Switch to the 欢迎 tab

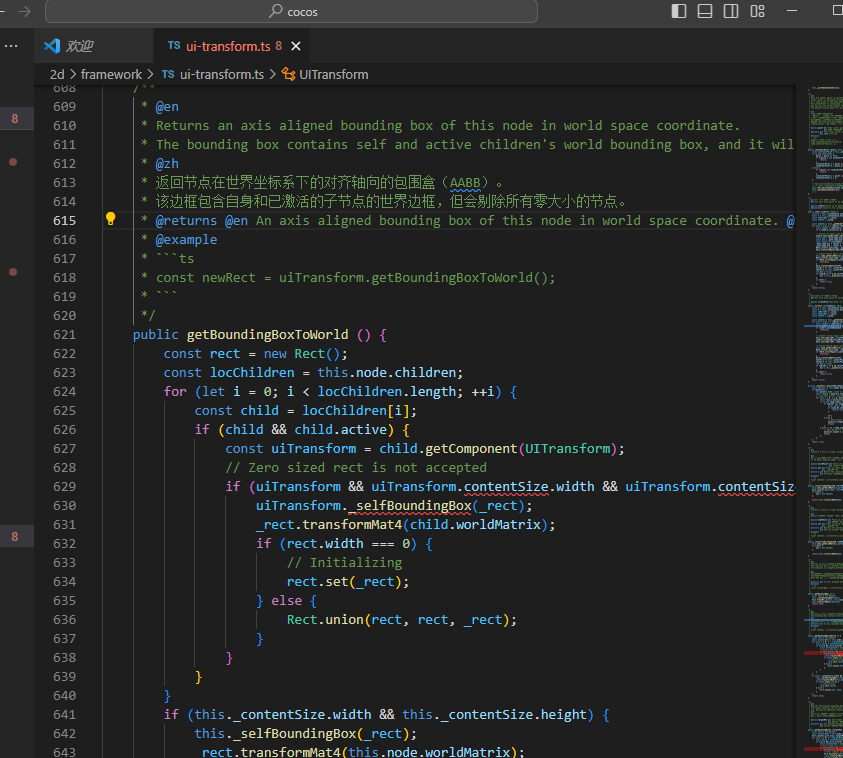79,46
